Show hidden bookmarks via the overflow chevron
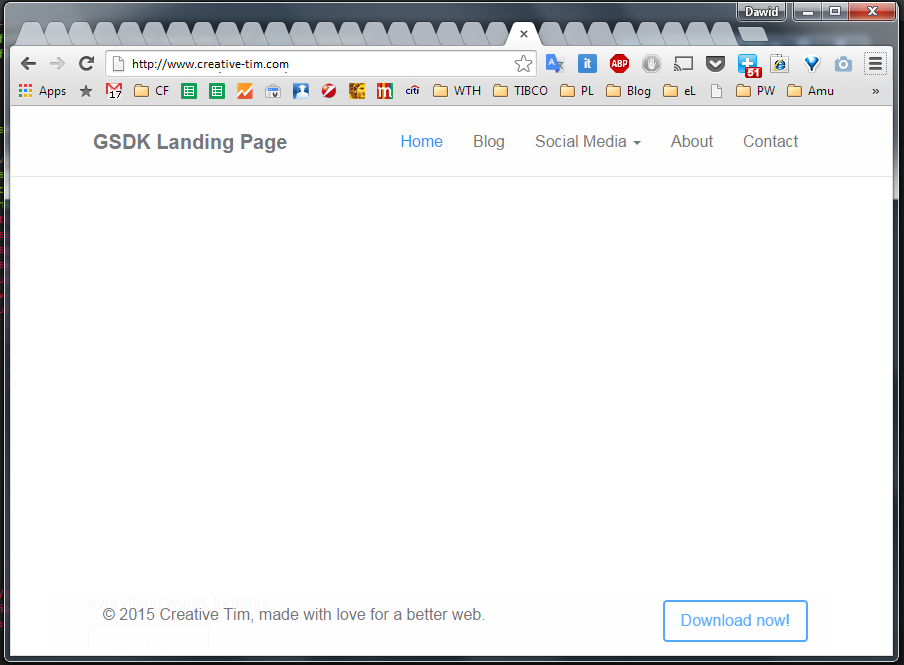The width and height of the screenshot is (904, 665). click(x=875, y=91)
